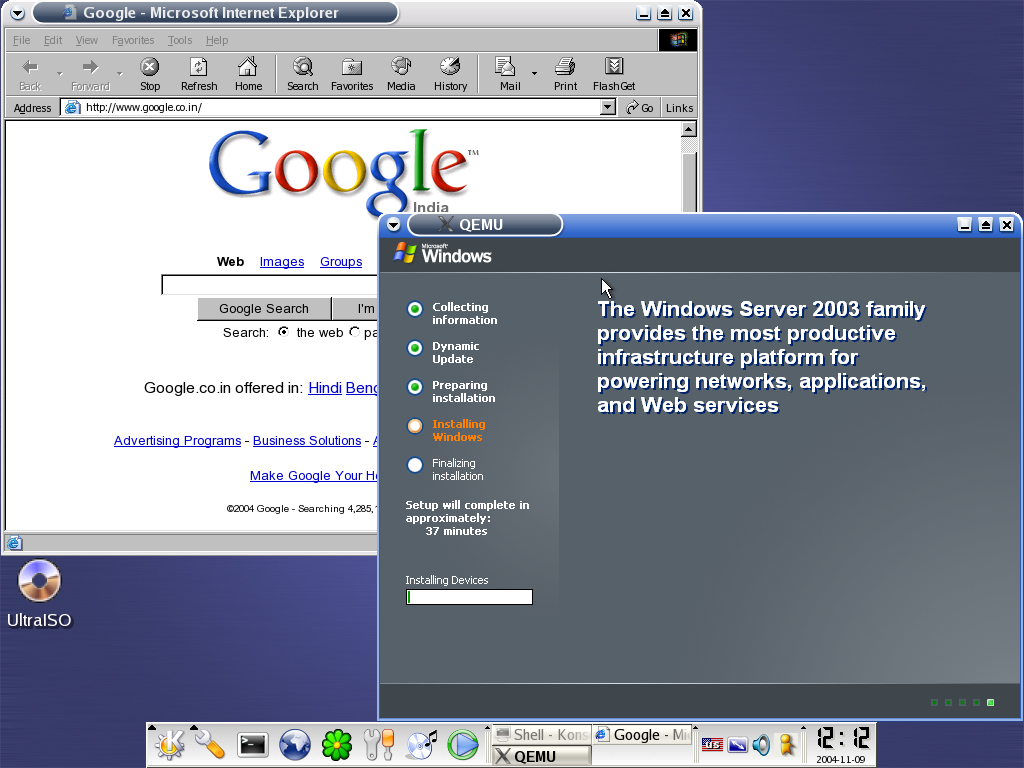
Task: Refresh the Google page
Action: (199, 74)
